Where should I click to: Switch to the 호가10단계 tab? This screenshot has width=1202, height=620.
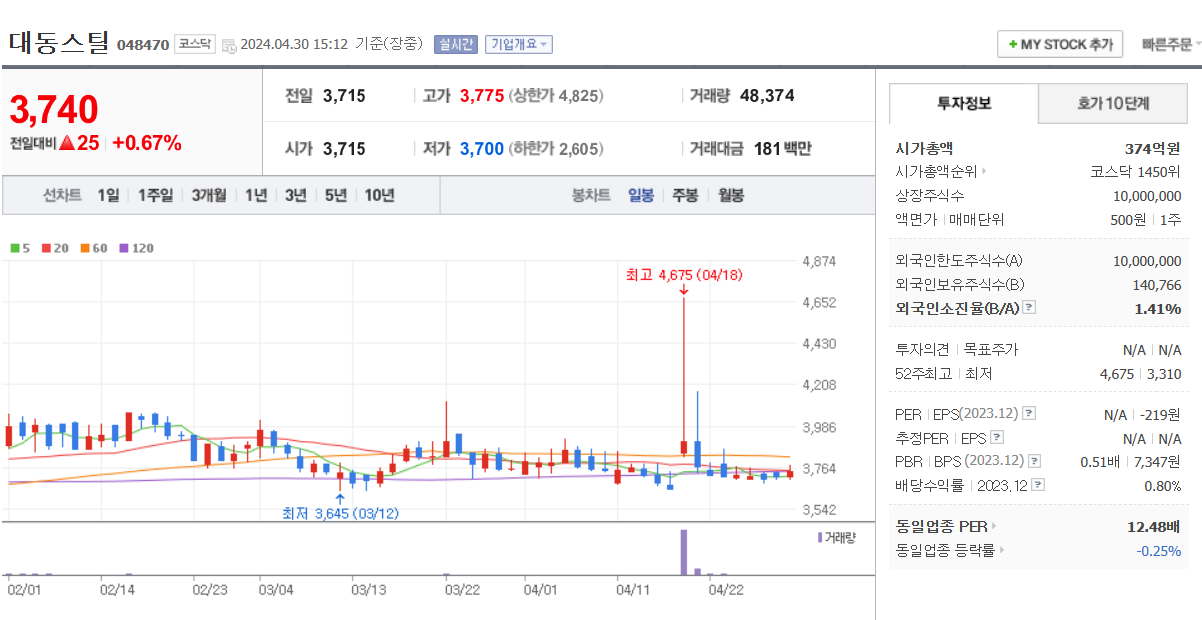pos(1113,103)
